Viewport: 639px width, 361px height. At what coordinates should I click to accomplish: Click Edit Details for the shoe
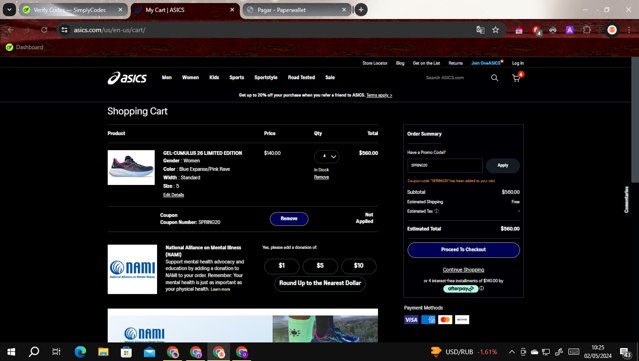point(174,195)
